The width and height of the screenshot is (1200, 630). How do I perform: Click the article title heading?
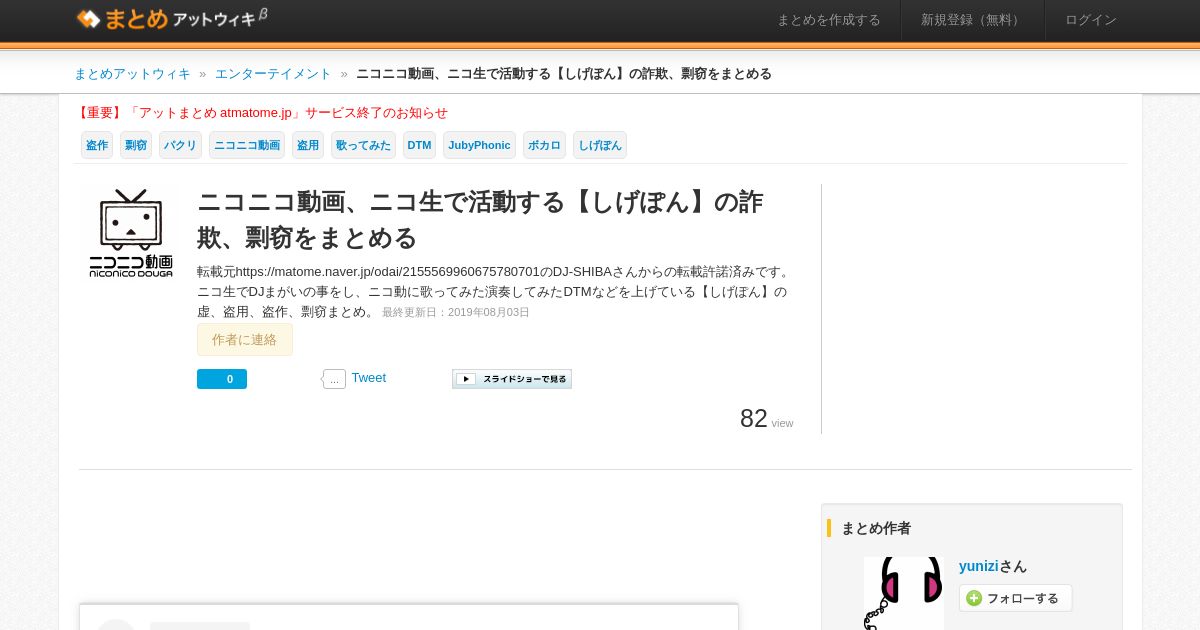click(480, 220)
